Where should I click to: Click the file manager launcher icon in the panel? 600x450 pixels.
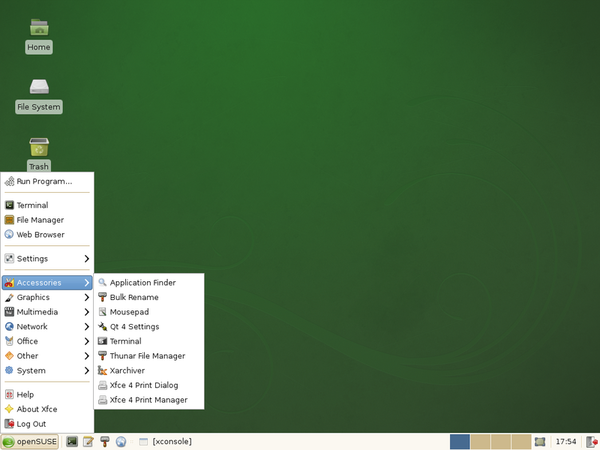104,442
